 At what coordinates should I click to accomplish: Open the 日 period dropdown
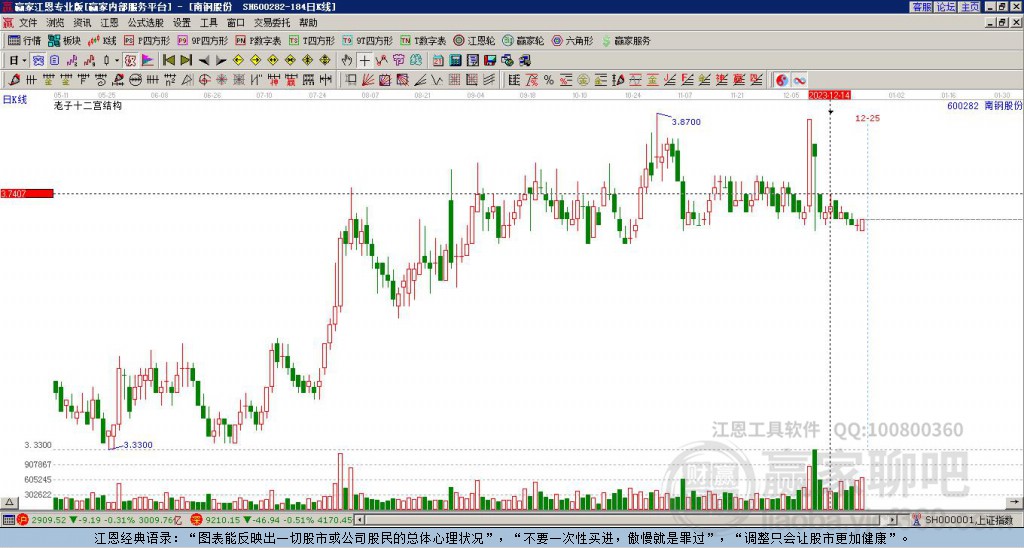point(18,60)
